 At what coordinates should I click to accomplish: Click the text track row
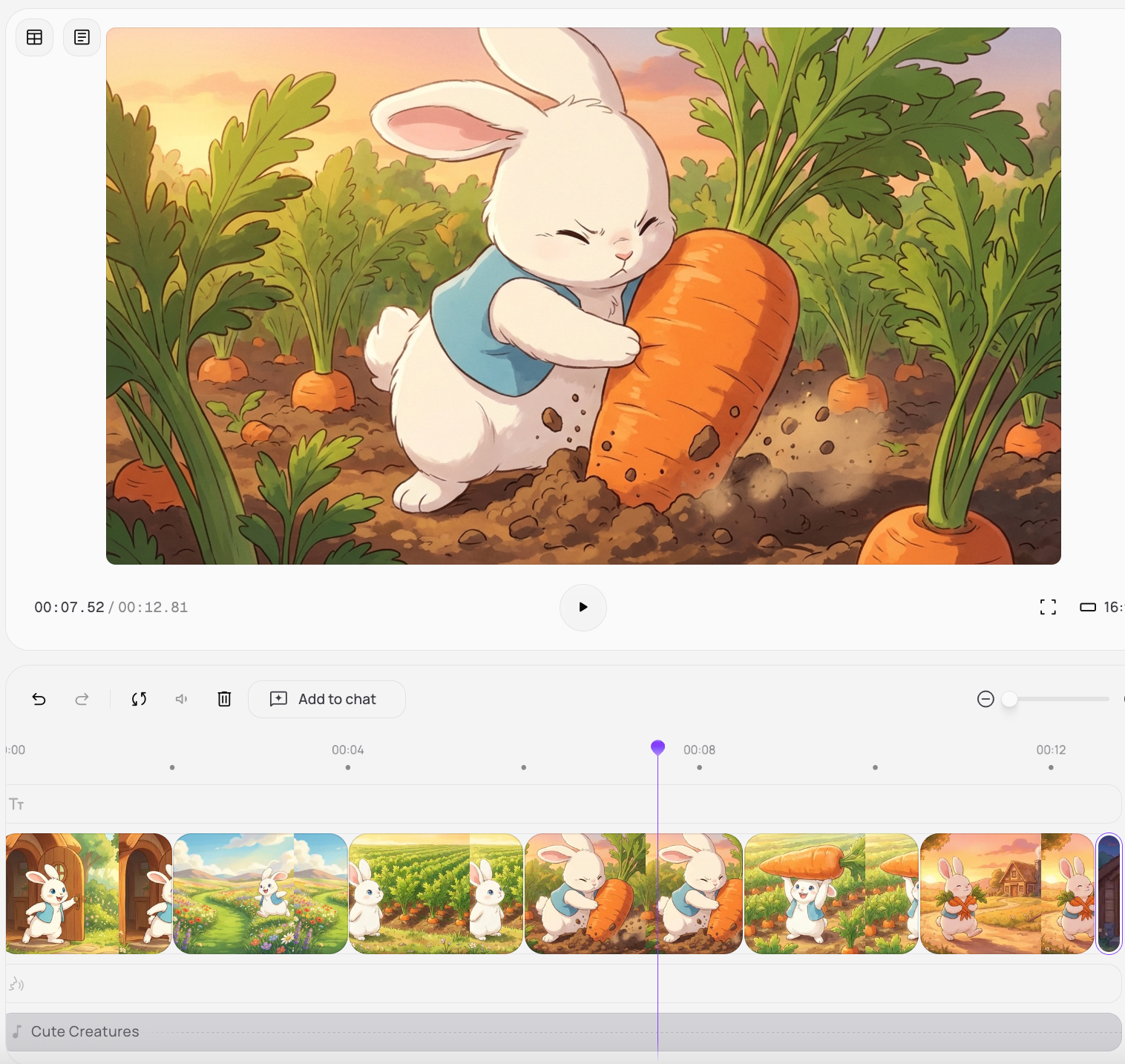click(519, 804)
